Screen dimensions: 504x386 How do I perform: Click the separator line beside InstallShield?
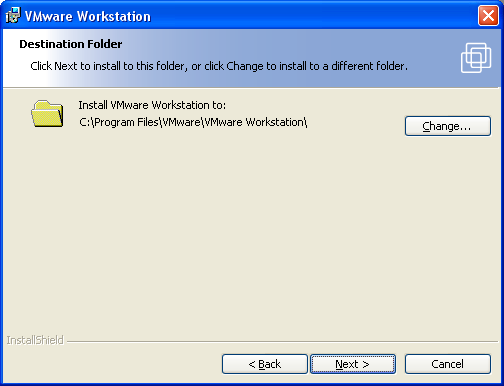click(282, 341)
